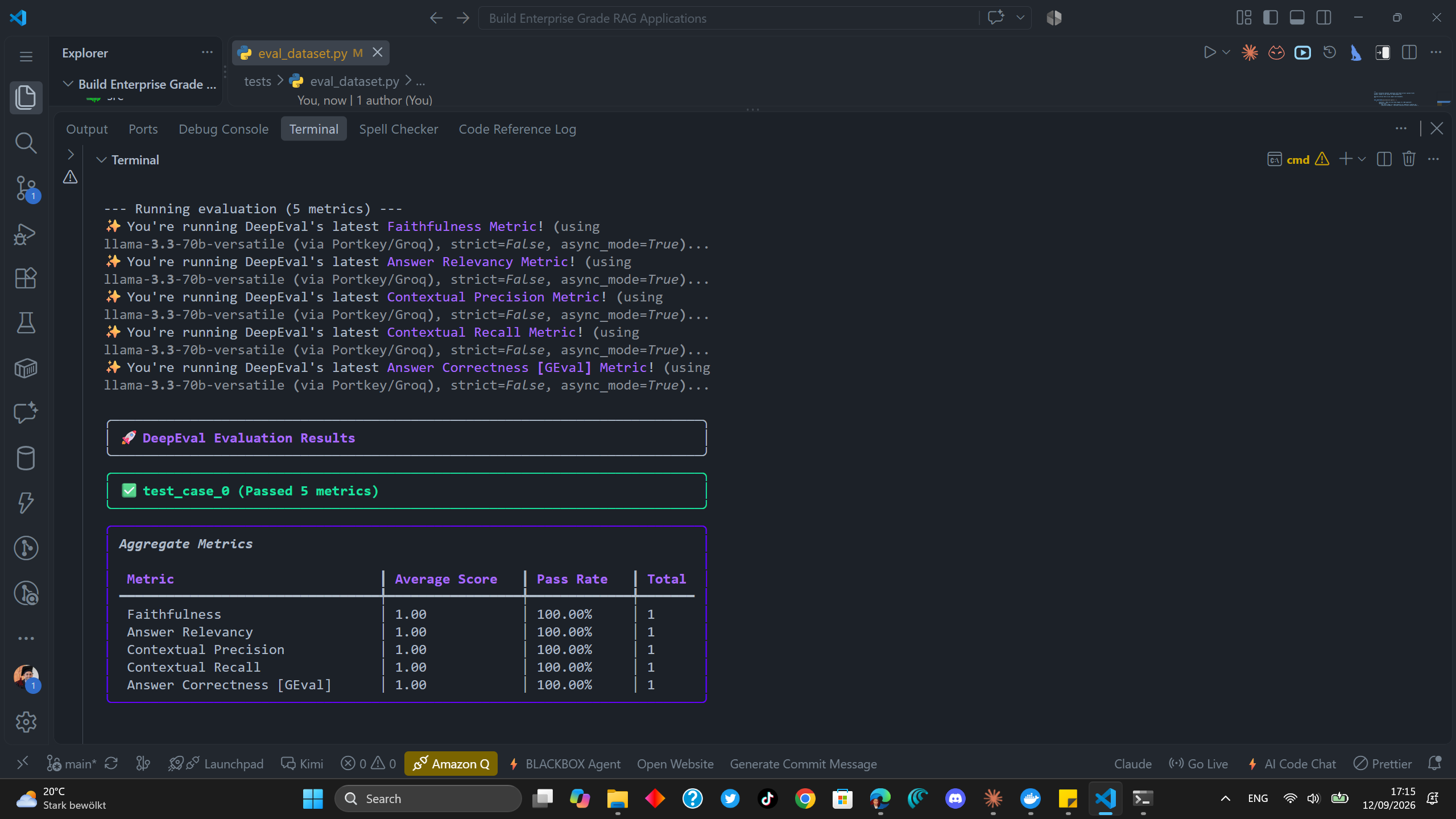Switch to the Ports tab

tap(143, 129)
